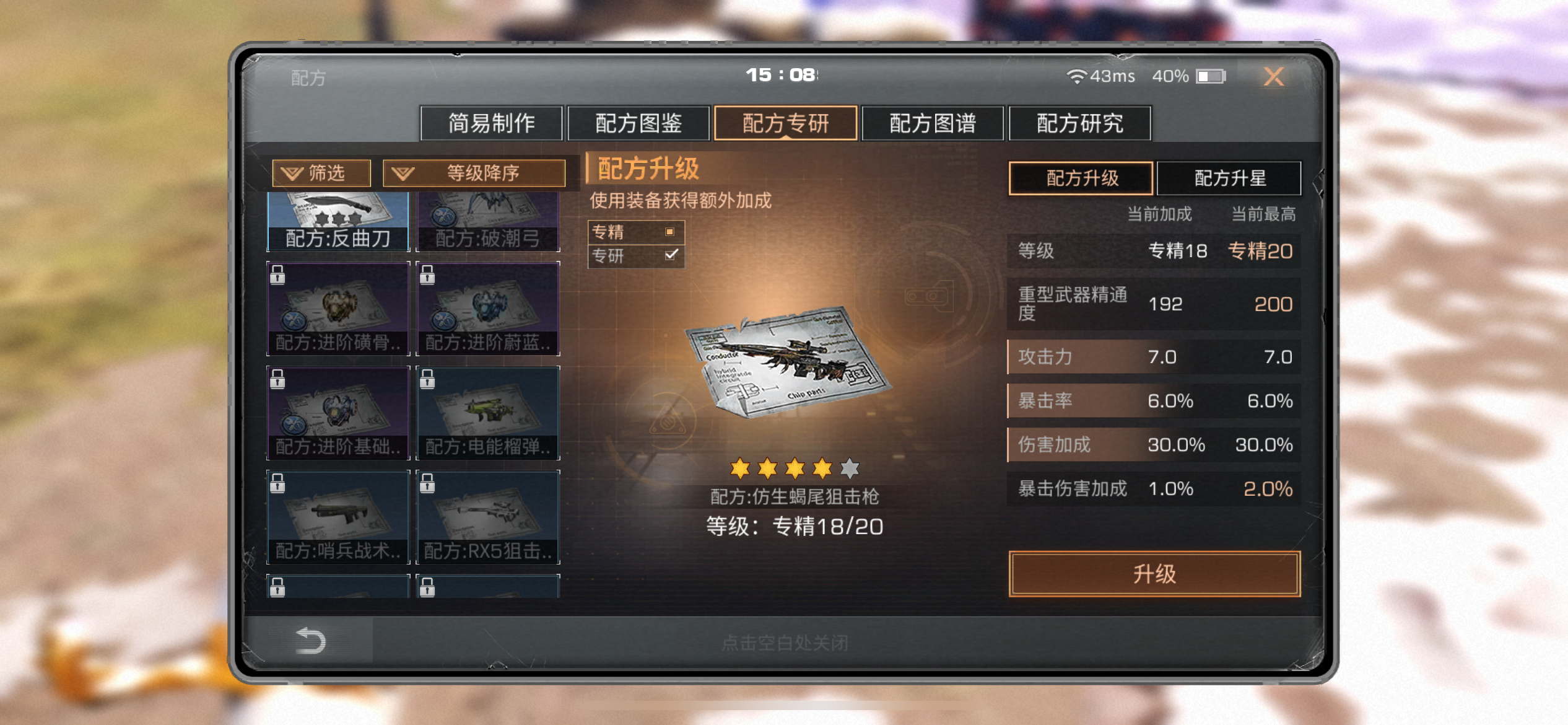Screen dimensions: 1568x725
Task: Toggle the 专精 filter checkbox
Action: (x=669, y=232)
